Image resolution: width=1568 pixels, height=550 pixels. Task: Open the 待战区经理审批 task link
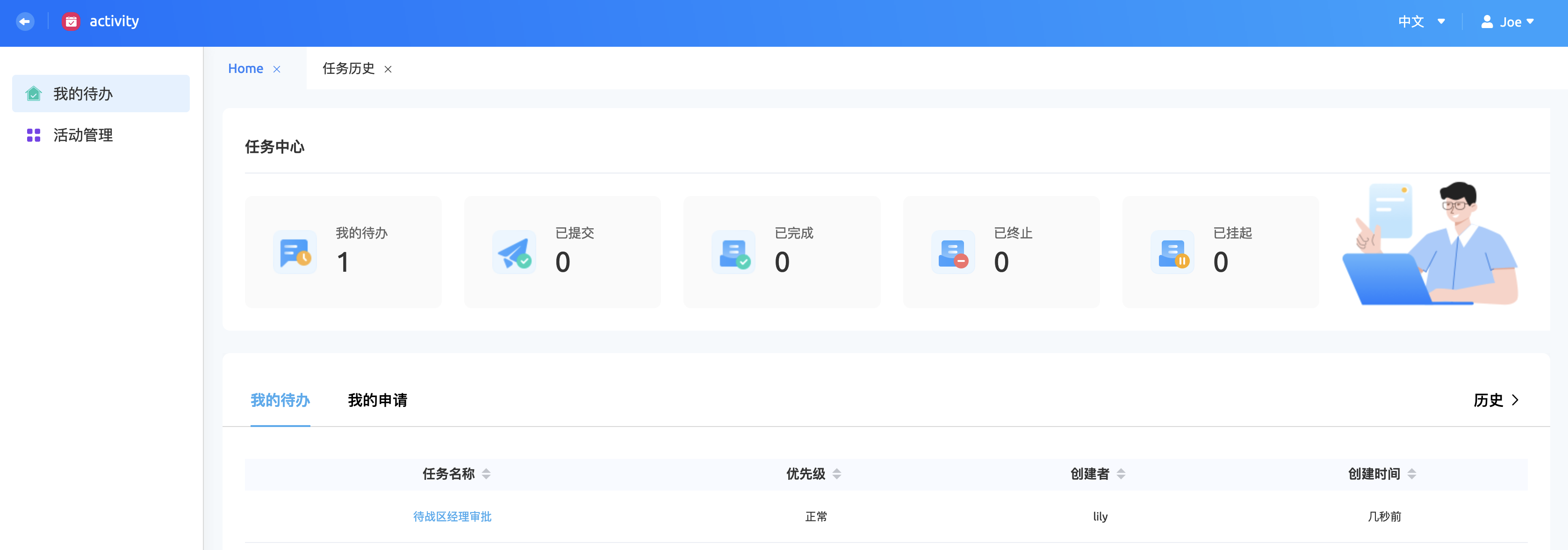pyautogui.click(x=452, y=516)
